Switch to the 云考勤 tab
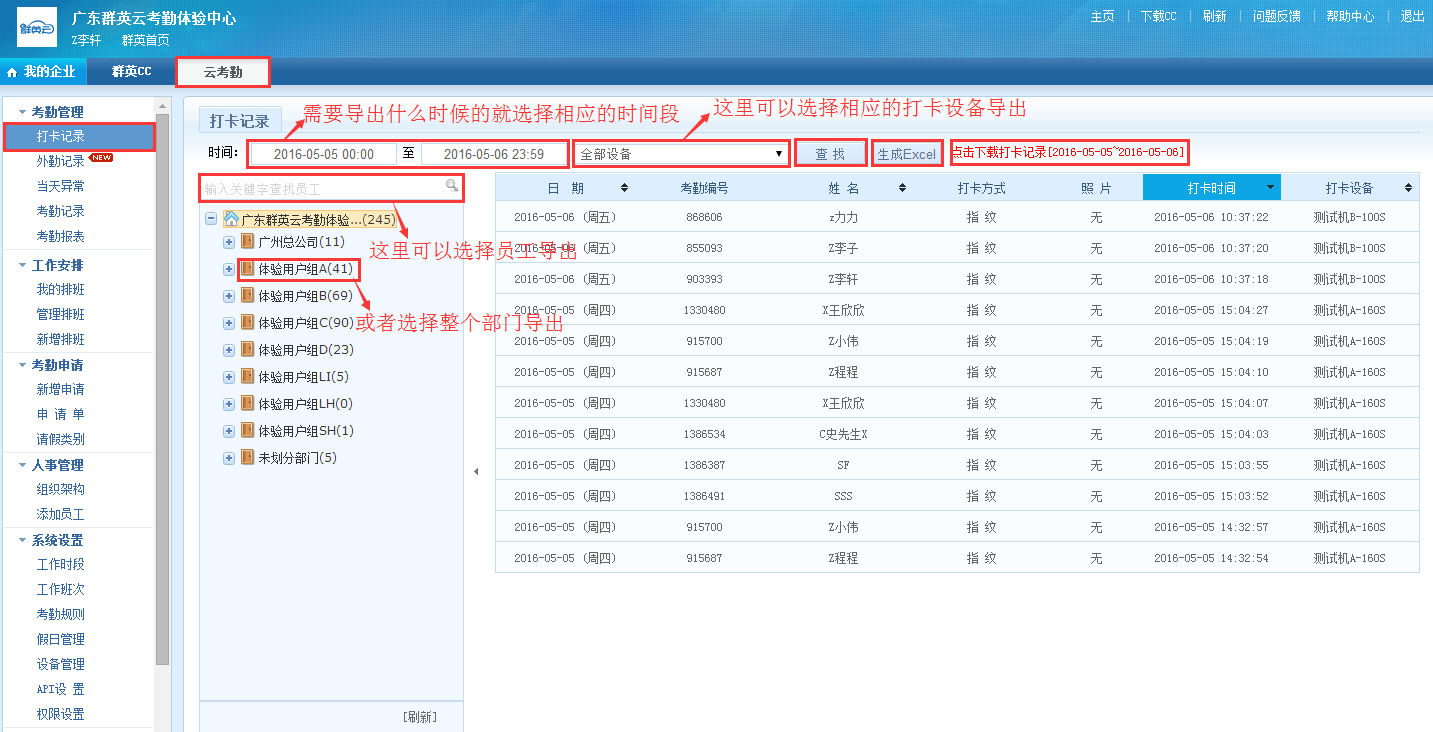 pos(223,72)
